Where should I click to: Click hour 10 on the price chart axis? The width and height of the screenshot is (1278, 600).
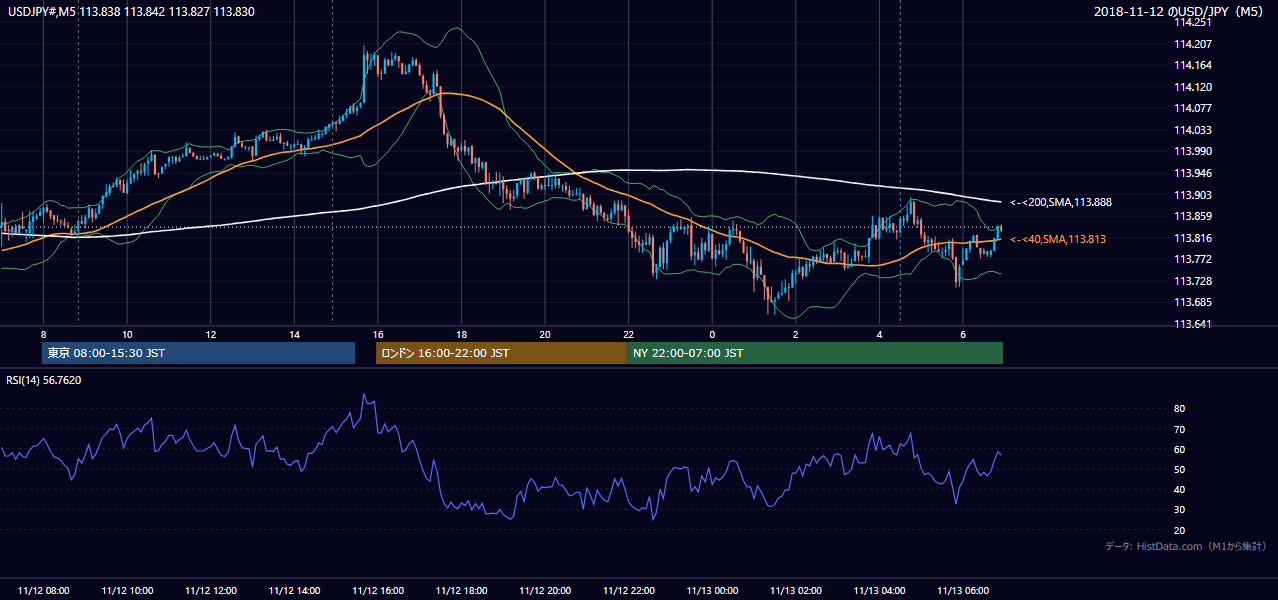click(x=127, y=333)
